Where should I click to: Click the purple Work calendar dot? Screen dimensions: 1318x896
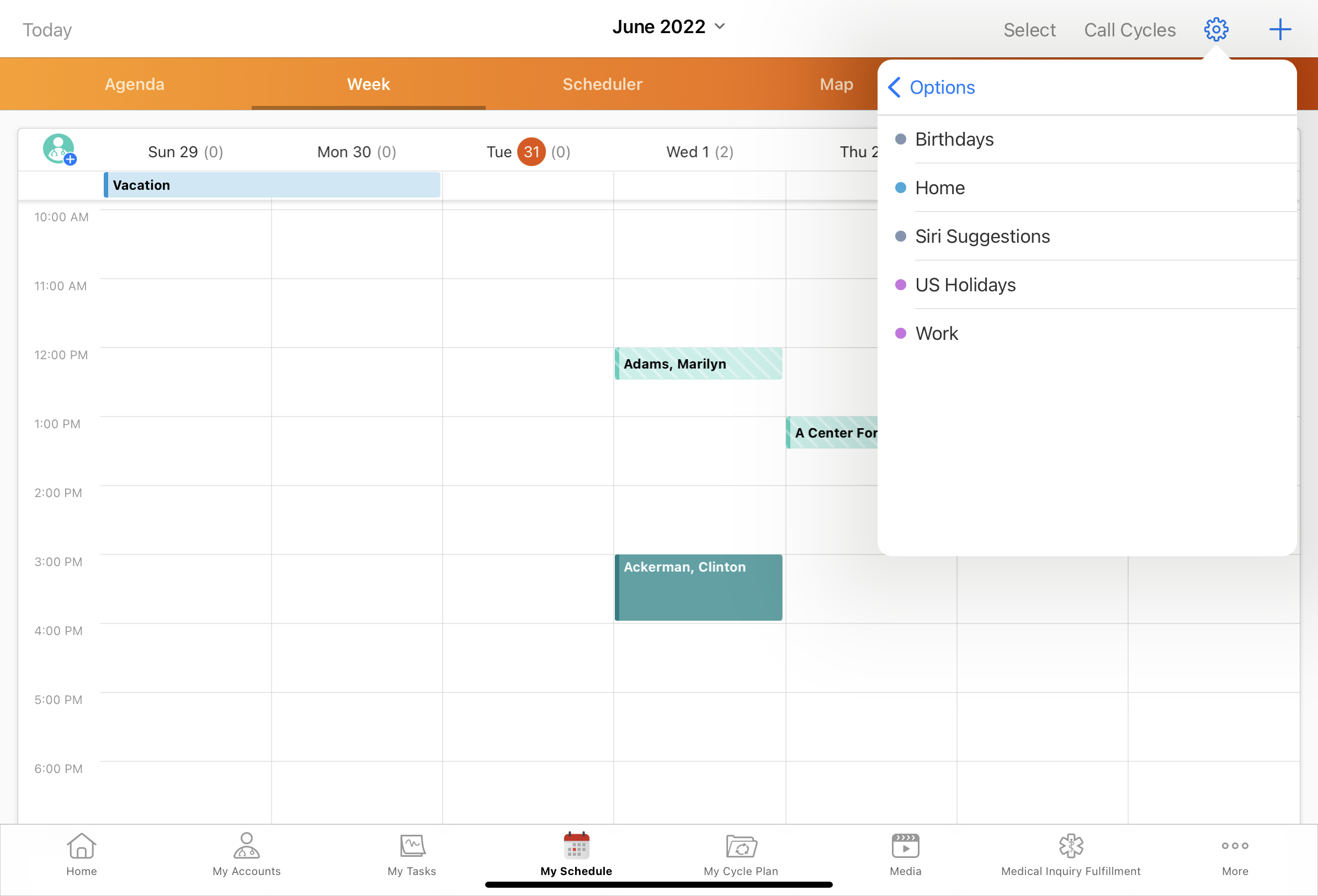901,333
